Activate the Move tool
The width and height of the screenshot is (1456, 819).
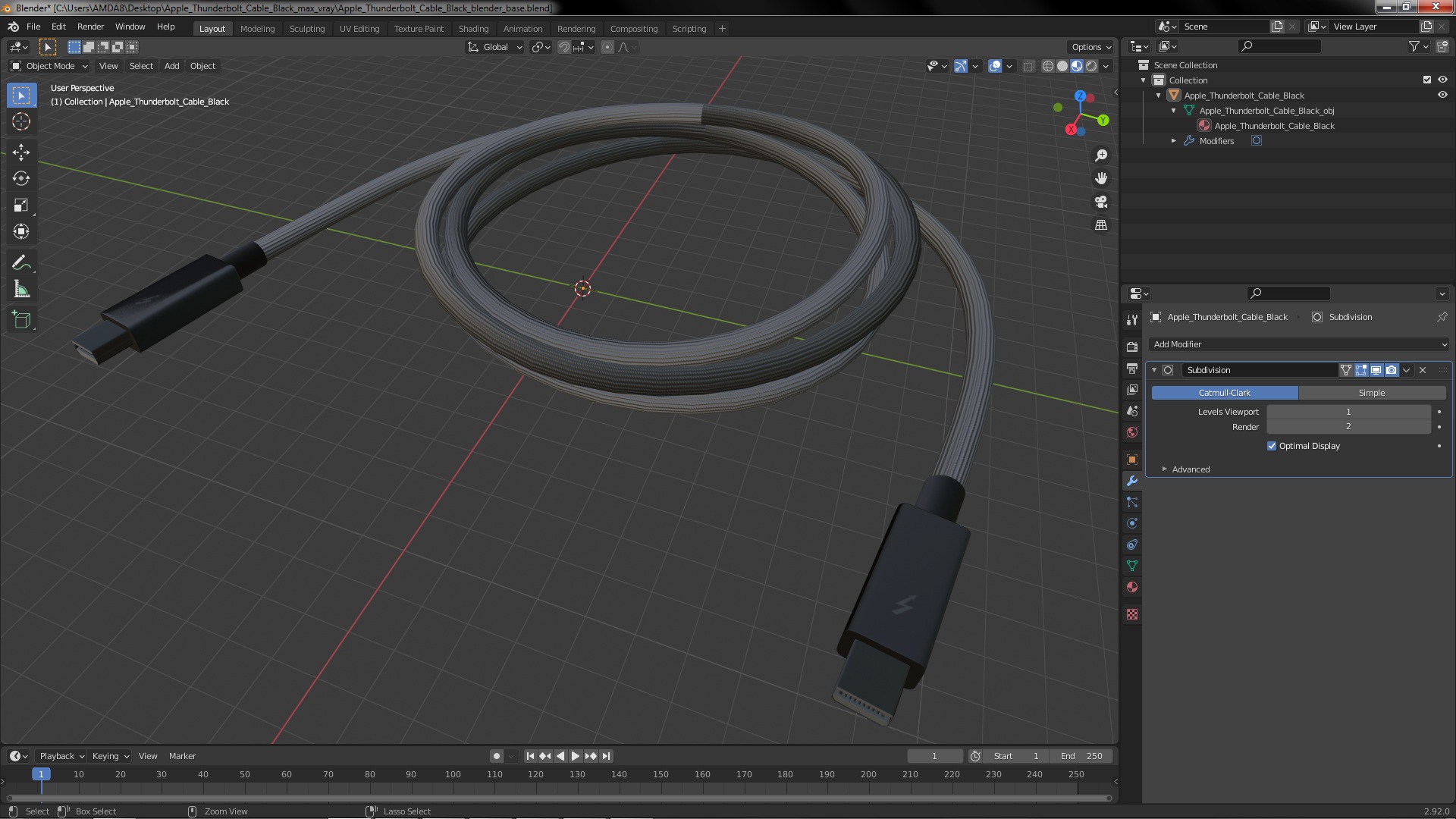(21, 152)
